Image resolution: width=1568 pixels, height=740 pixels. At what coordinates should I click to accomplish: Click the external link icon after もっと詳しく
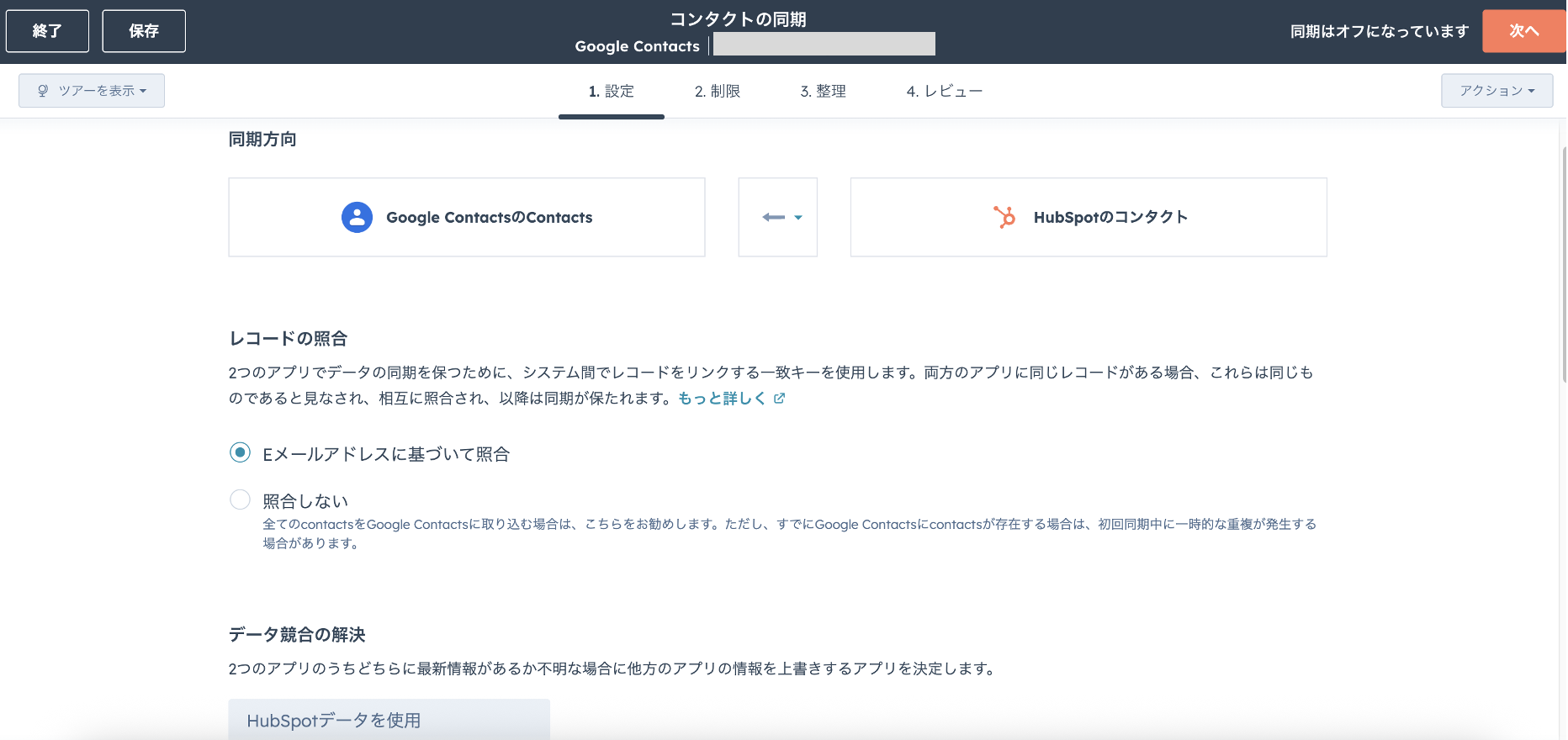tap(779, 399)
